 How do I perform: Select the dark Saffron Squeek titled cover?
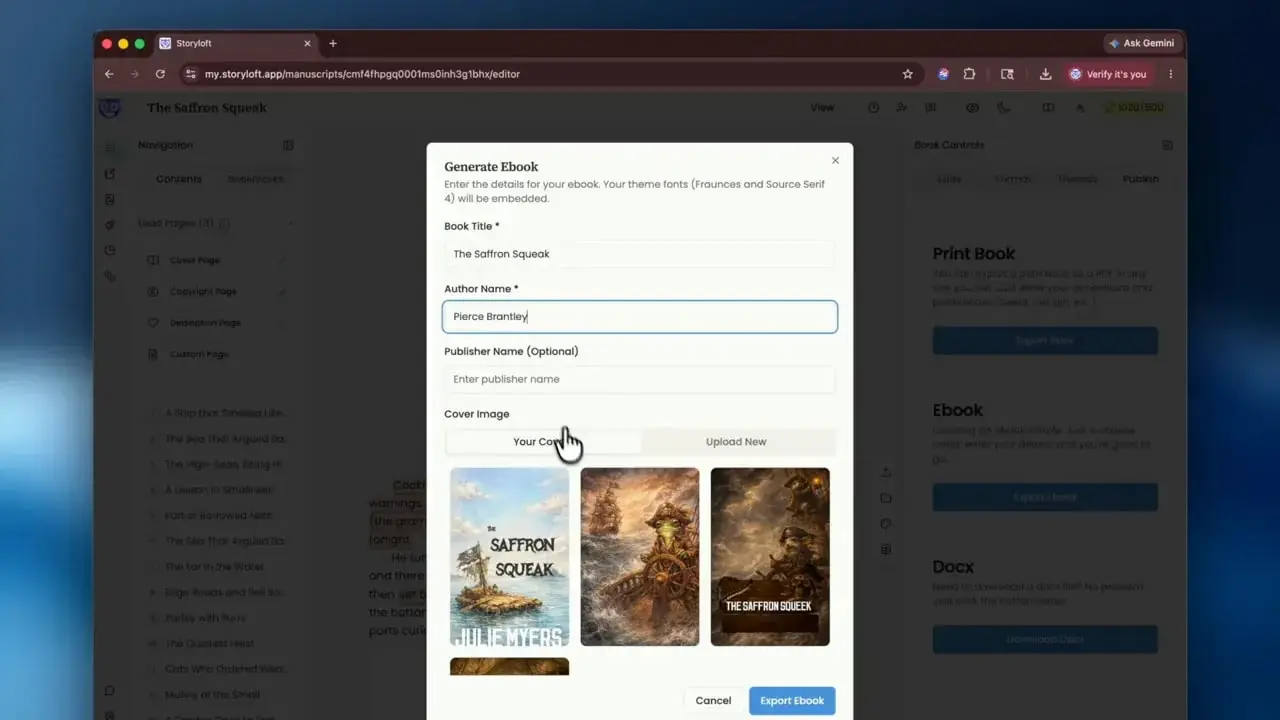(x=770, y=557)
